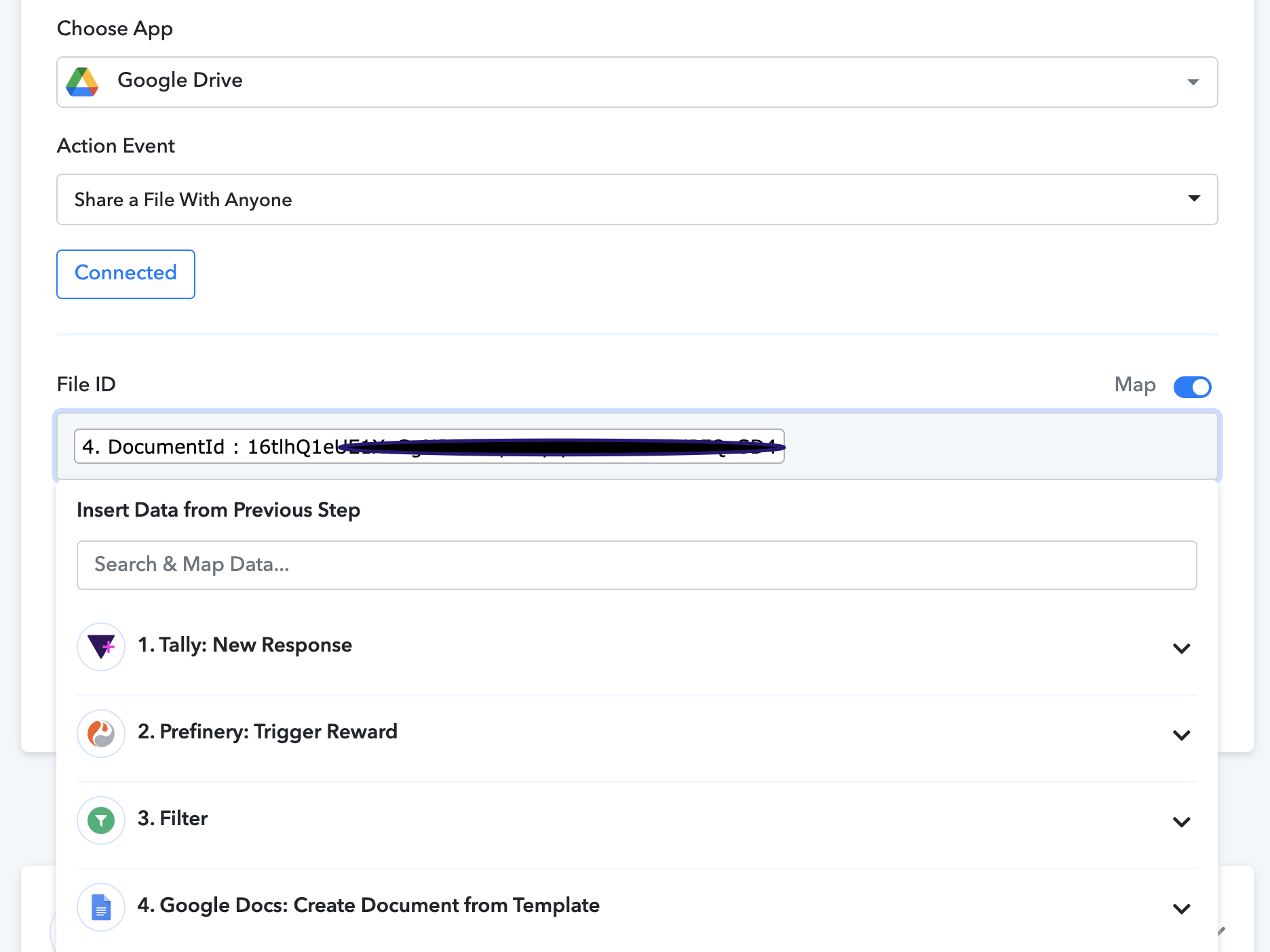Click the Share a File With Anyone text
Screen dimensions: 1270x952
(x=183, y=200)
